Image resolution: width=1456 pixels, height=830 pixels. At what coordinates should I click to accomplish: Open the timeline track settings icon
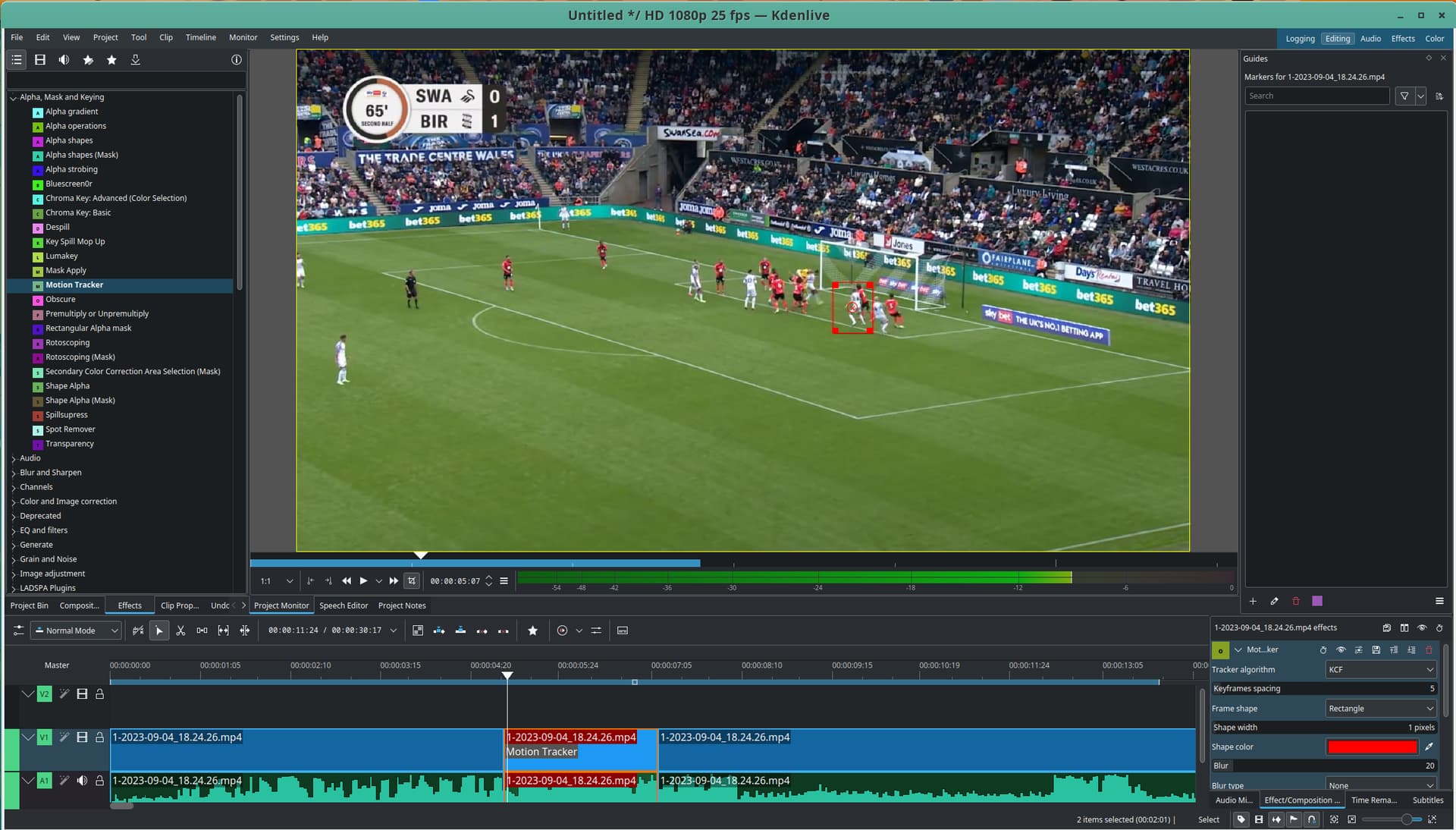[x=18, y=630]
